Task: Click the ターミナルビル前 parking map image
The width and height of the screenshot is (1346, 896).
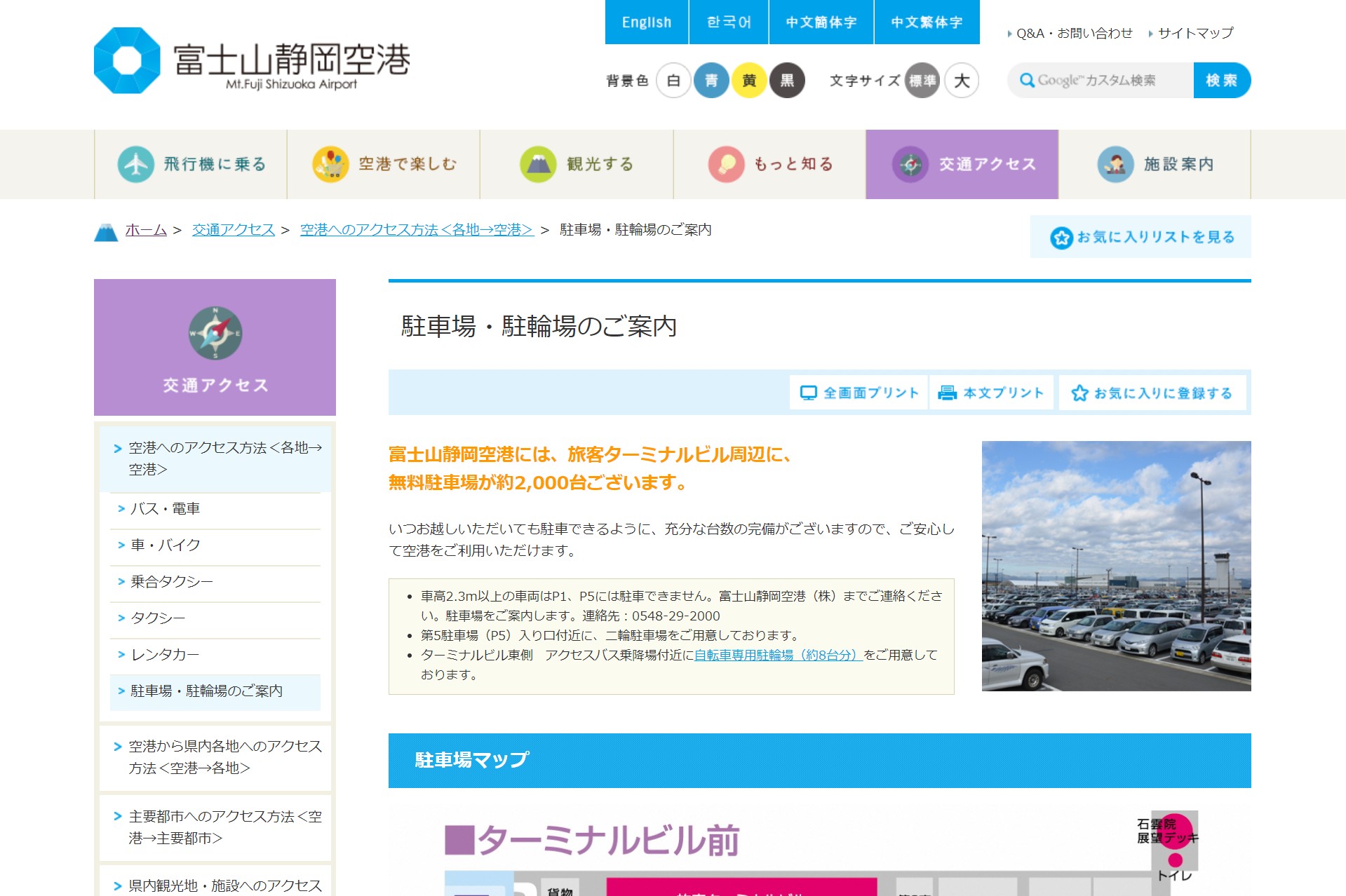Action: tap(820, 852)
